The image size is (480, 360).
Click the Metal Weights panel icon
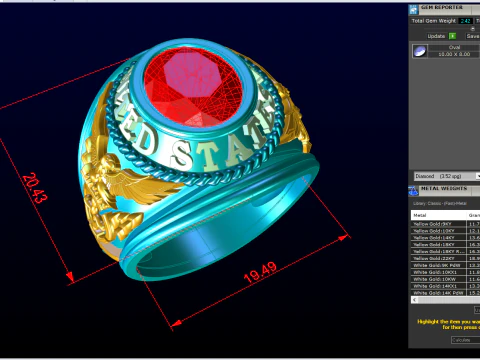pyautogui.click(x=413, y=191)
